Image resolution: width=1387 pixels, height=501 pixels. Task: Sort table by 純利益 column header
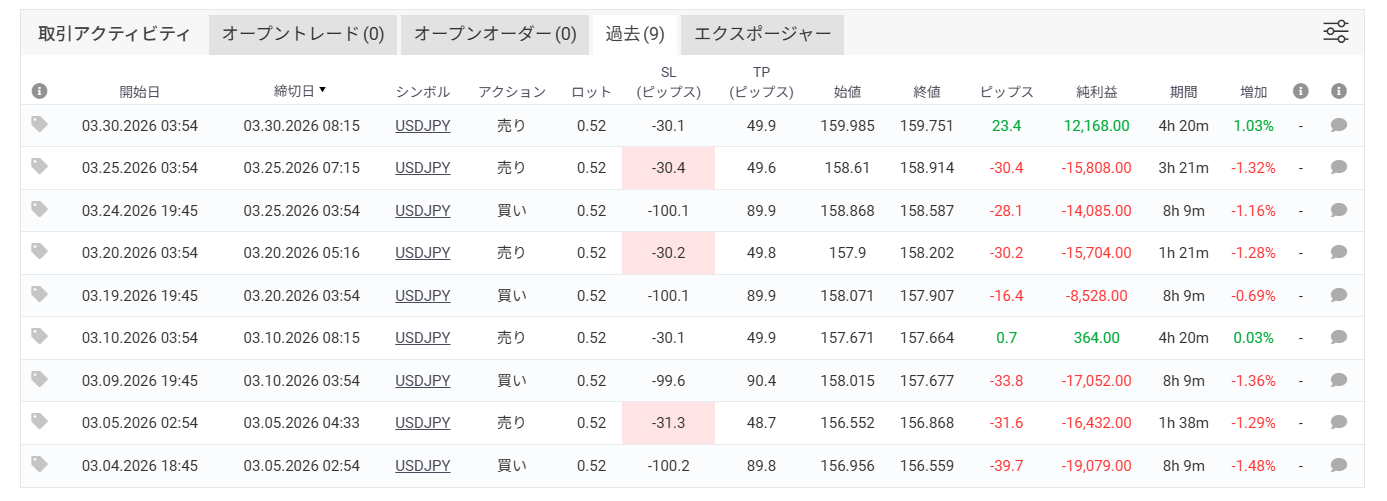click(x=1097, y=92)
